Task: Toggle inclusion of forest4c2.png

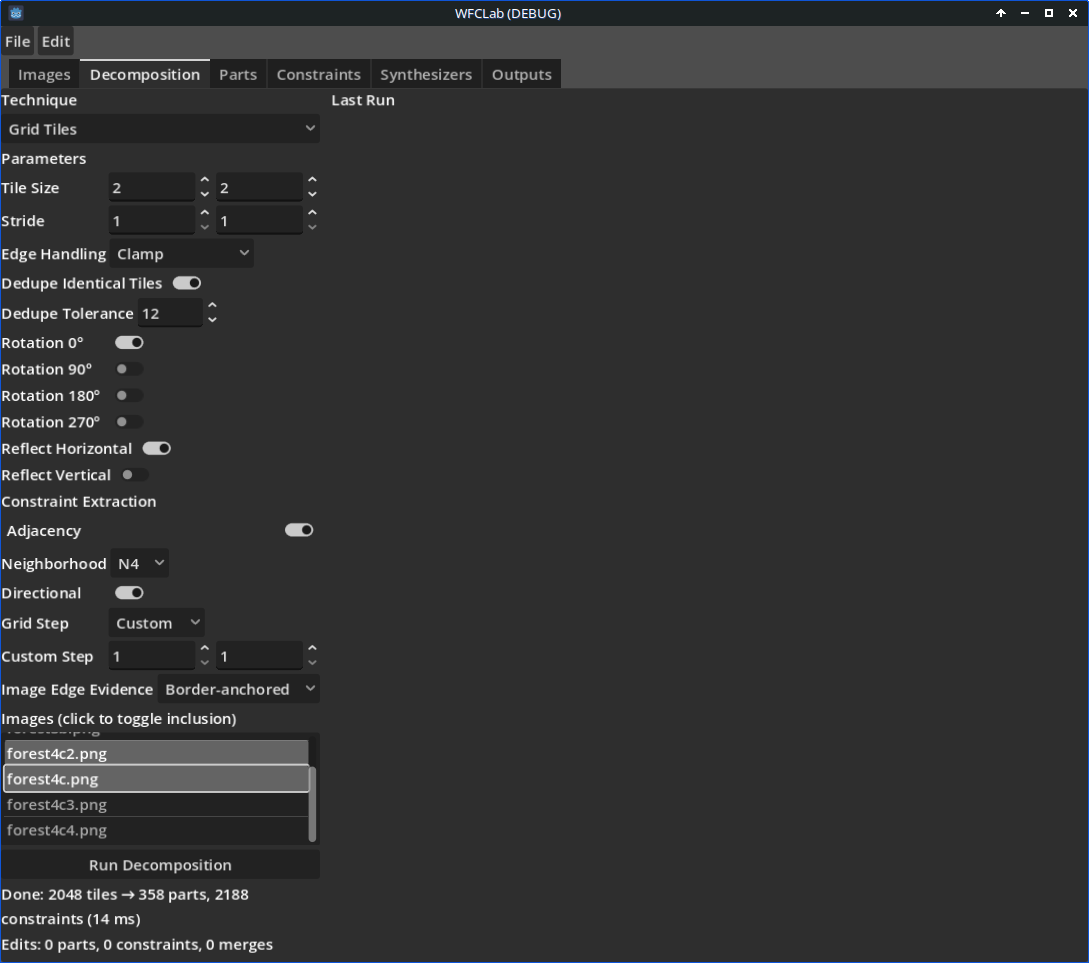Action: click(x=156, y=753)
